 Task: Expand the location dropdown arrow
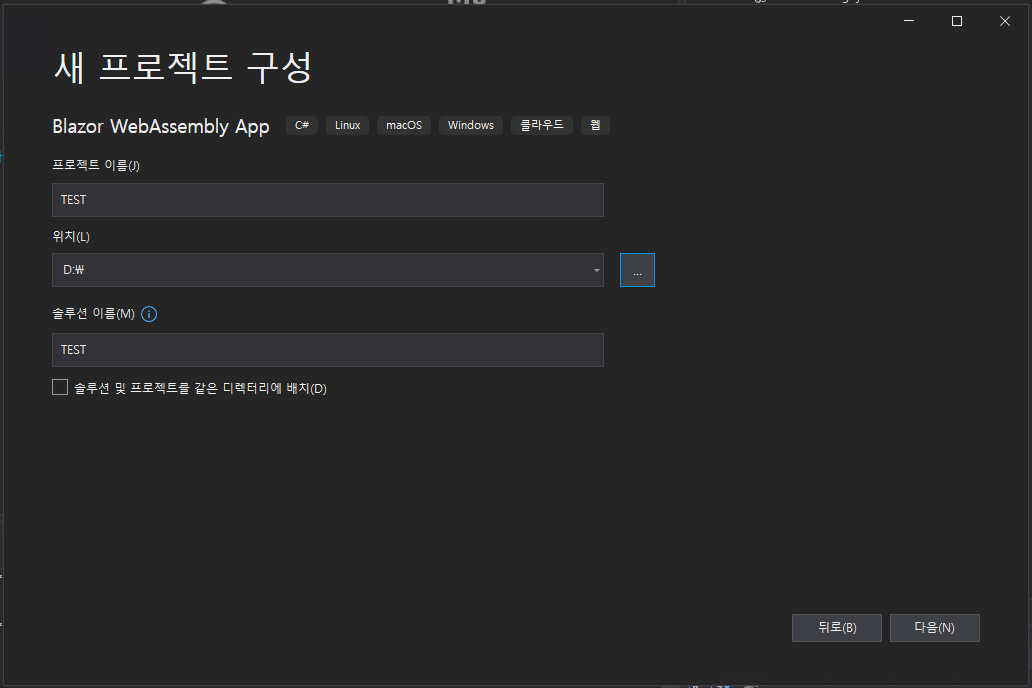pyautogui.click(x=596, y=270)
